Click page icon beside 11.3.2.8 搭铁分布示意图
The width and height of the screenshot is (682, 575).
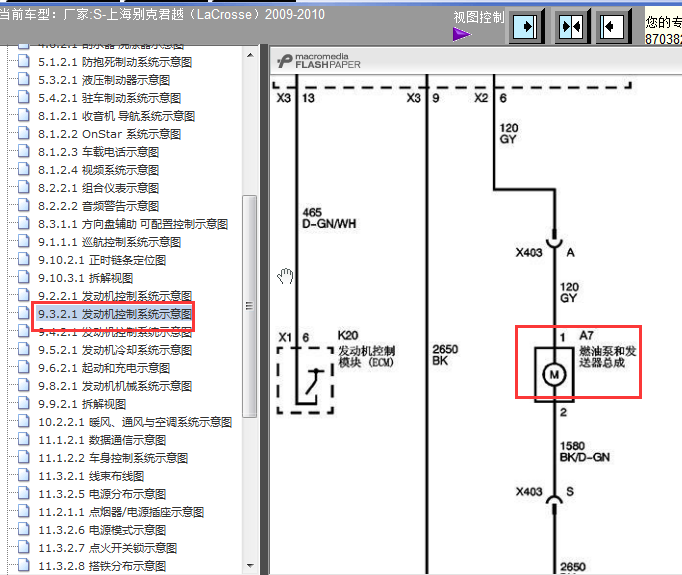point(23,566)
